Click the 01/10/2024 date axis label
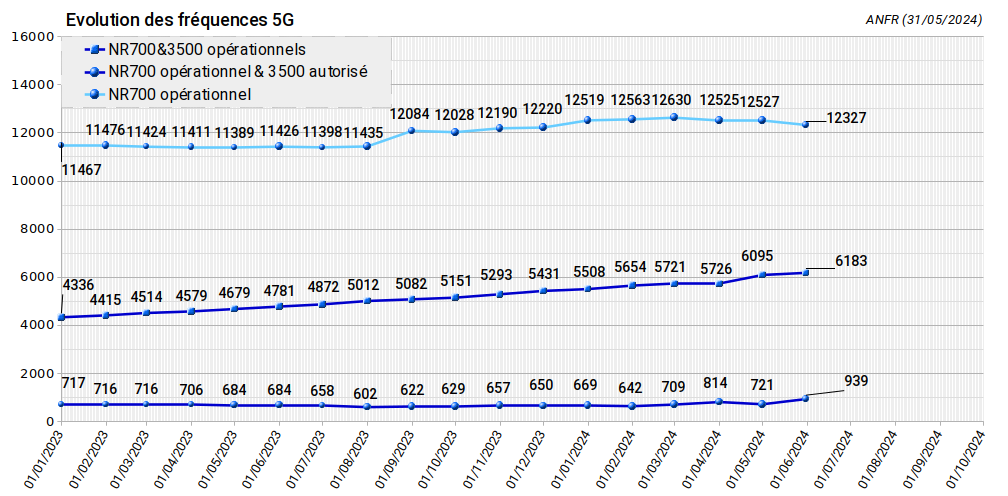1008x496 pixels. coord(963,456)
